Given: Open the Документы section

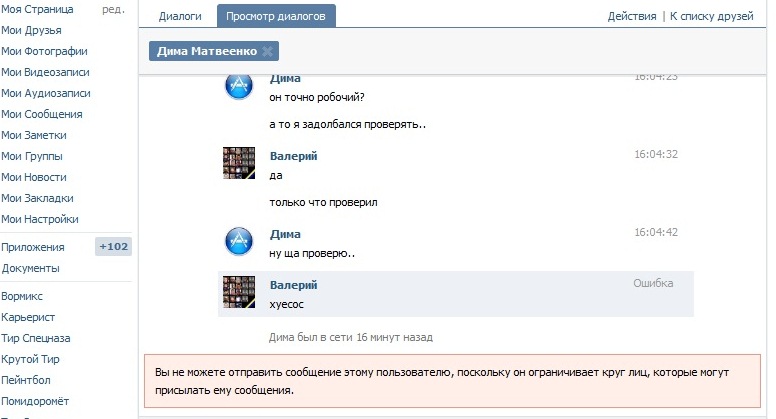Looking at the screenshot, I should [30, 268].
